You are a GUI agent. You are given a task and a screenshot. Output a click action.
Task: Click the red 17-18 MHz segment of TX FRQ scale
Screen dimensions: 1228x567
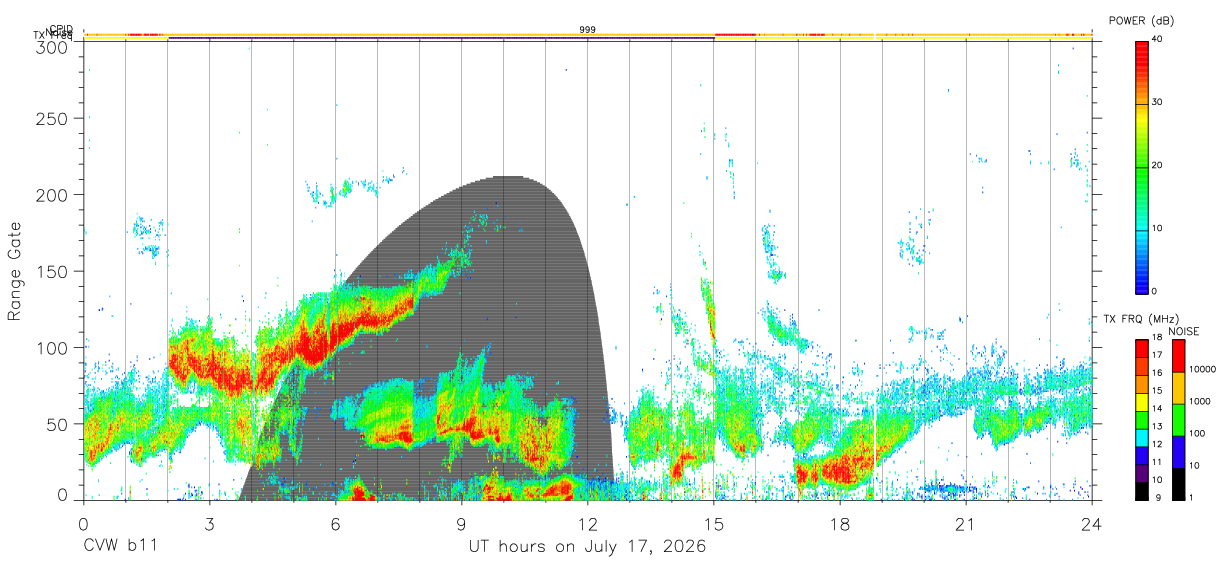1142,347
